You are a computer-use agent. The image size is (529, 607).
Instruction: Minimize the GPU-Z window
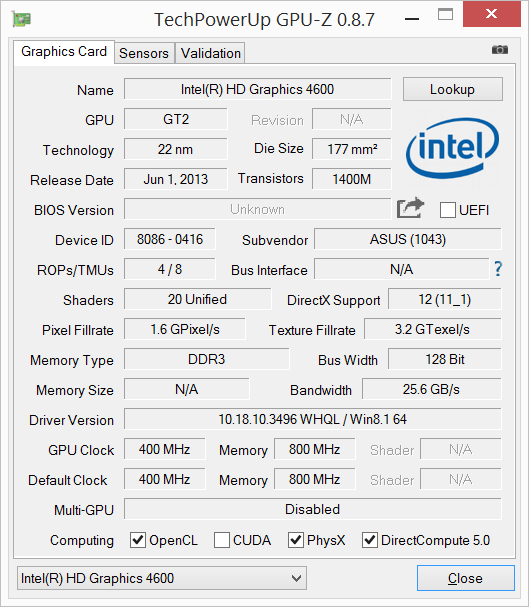click(413, 18)
